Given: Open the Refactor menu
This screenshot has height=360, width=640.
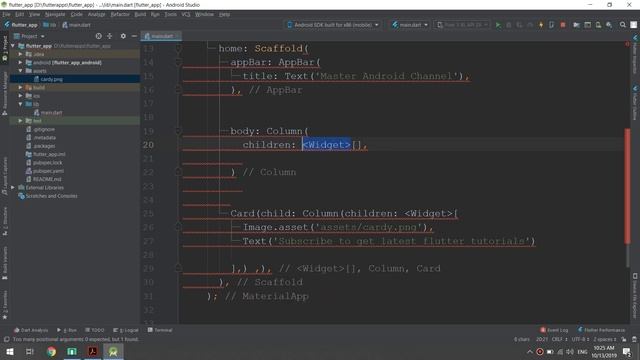Looking at the screenshot, I should click(x=120, y=14).
